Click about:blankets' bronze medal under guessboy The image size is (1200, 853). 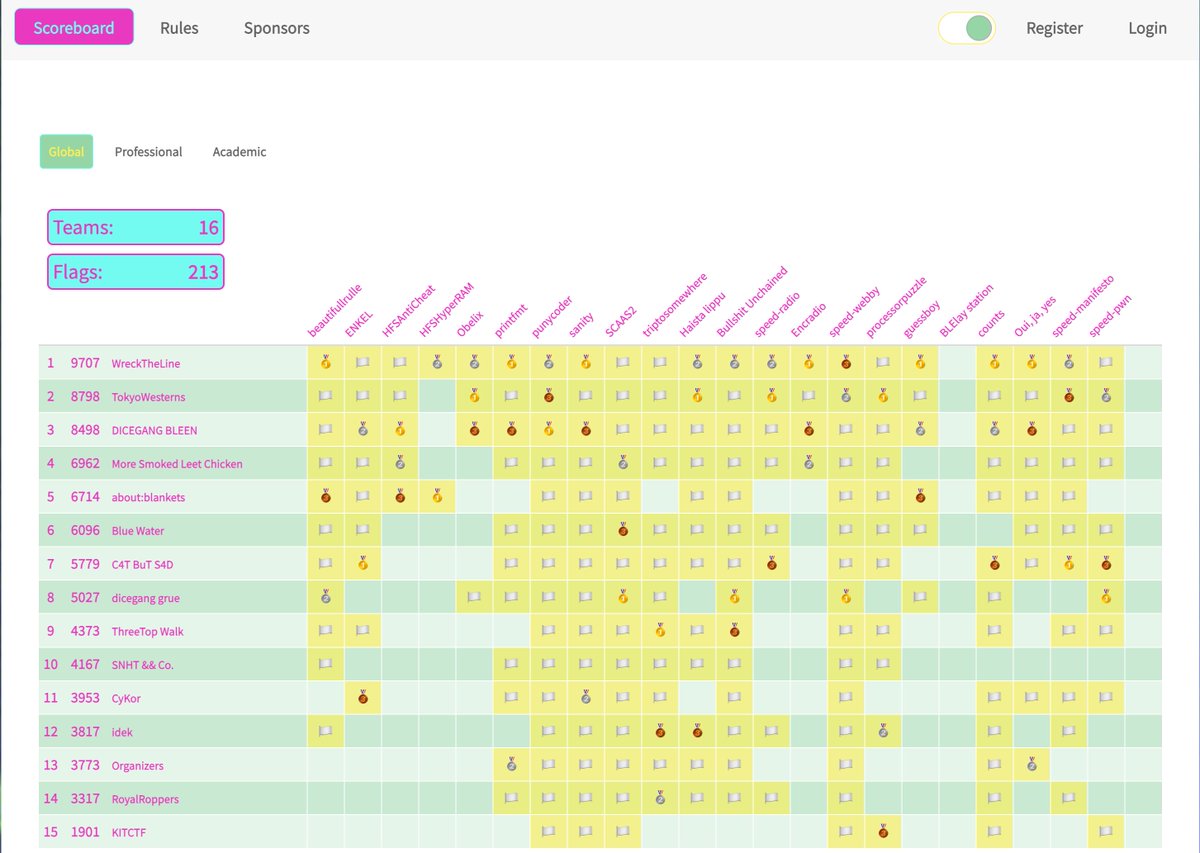920,497
